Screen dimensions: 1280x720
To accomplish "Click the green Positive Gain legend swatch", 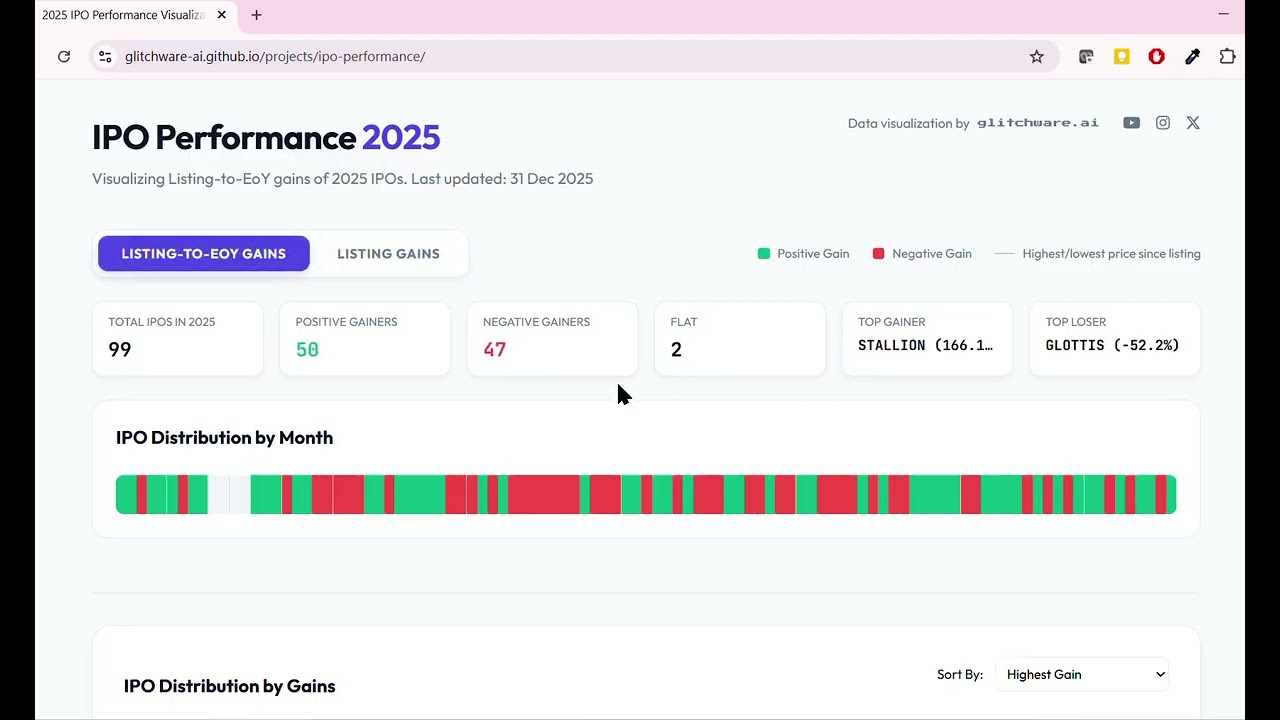I will (x=764, y=254).
